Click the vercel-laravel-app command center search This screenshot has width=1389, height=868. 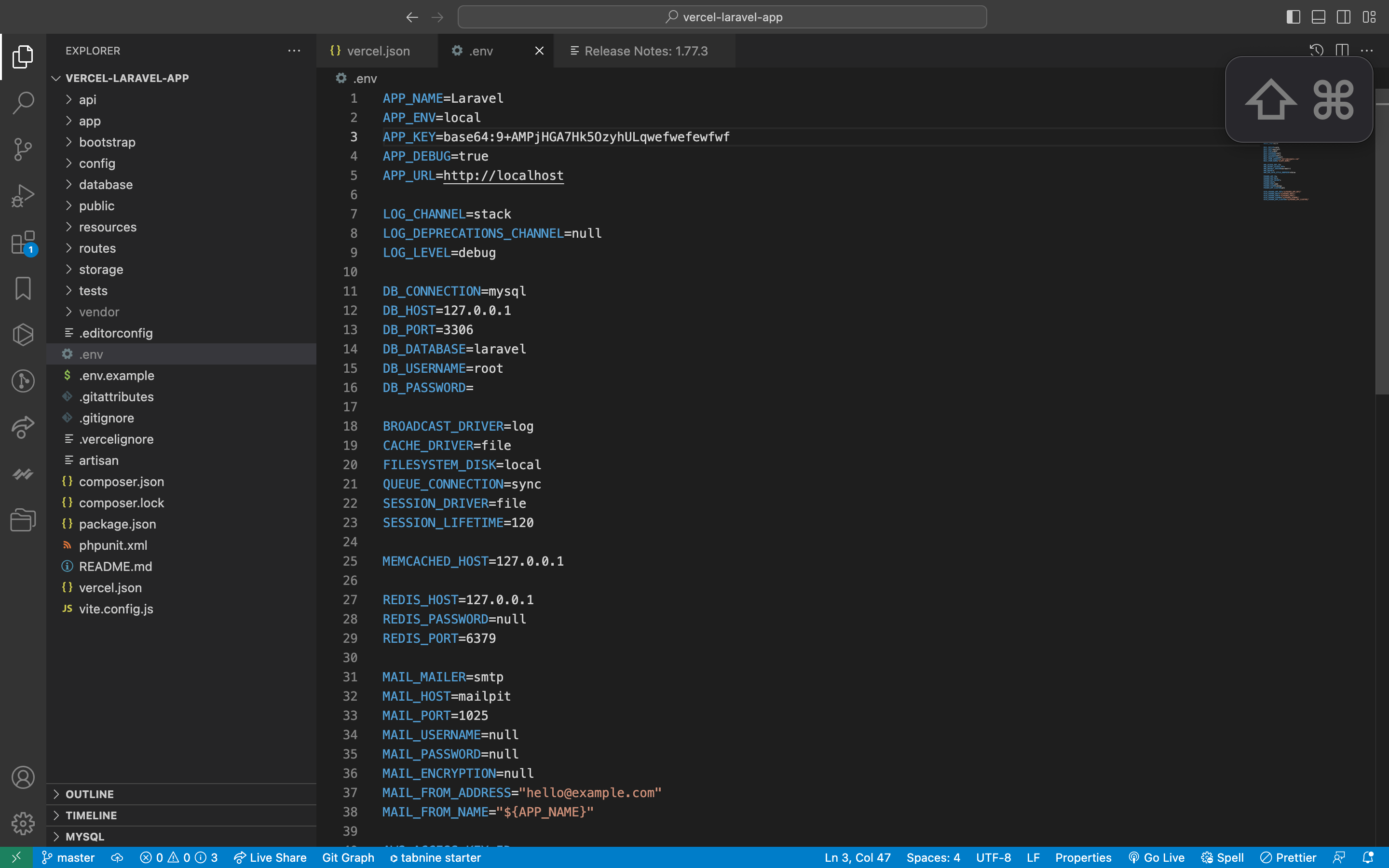point(722,17)
